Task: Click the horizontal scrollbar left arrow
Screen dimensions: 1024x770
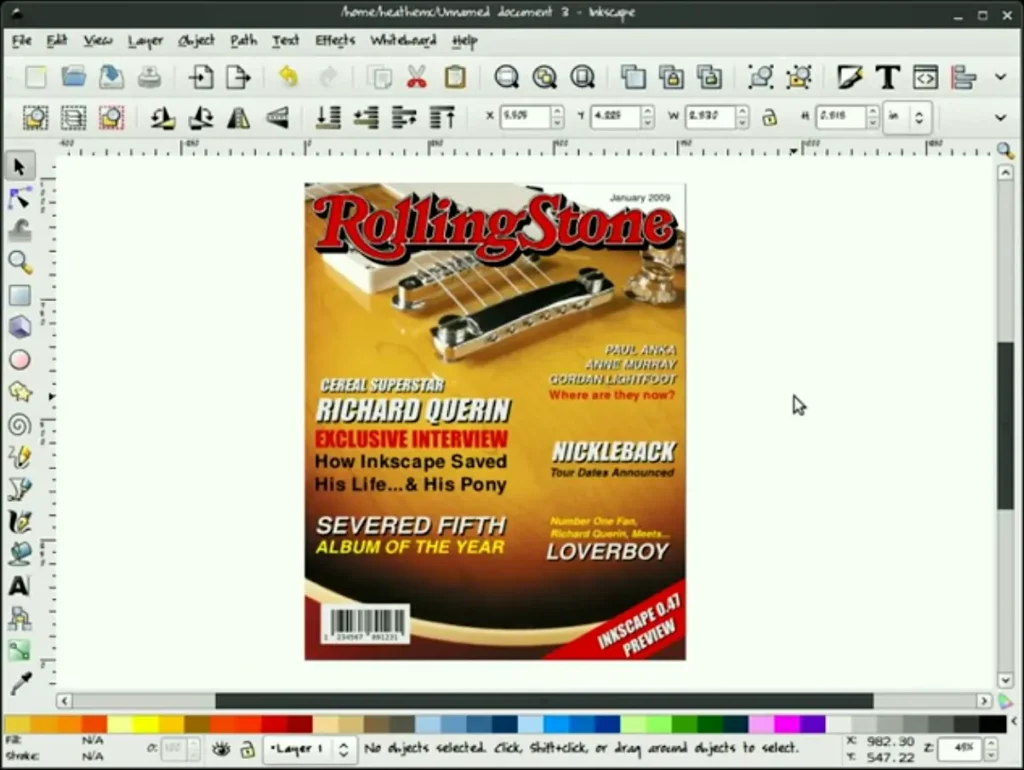Action: coord(64,701)
